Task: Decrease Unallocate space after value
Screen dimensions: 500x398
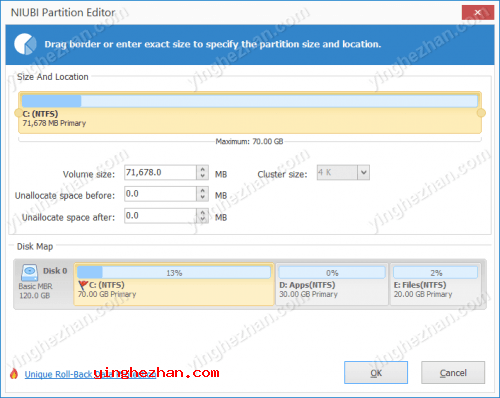Action: click(202, 219)
